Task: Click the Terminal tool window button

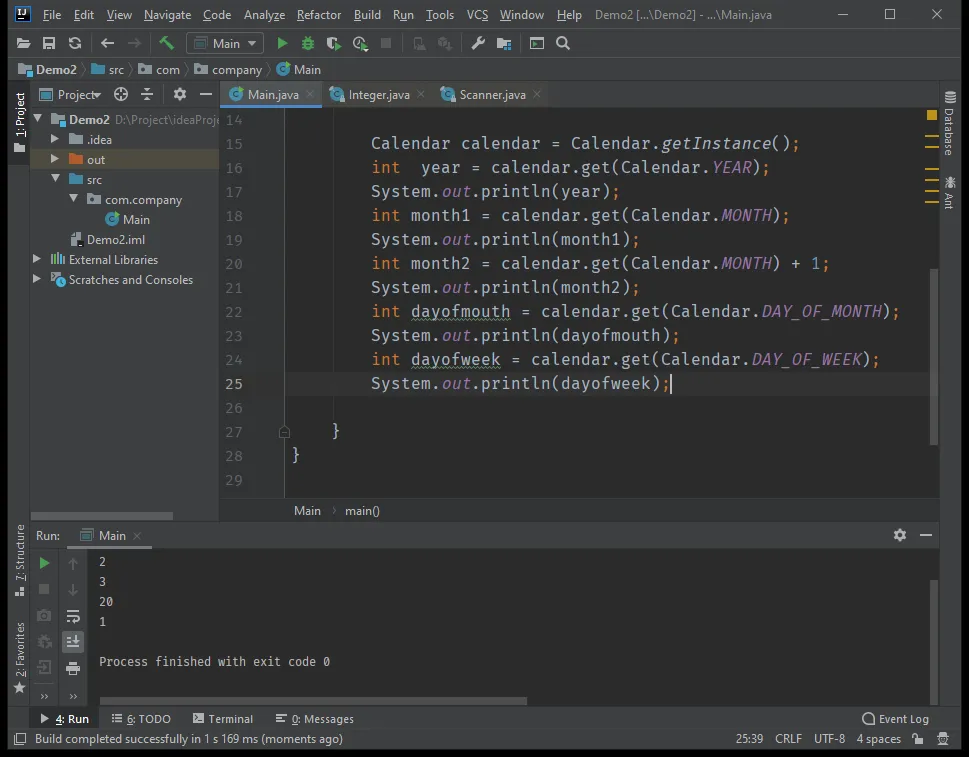Action: (222, 718)
